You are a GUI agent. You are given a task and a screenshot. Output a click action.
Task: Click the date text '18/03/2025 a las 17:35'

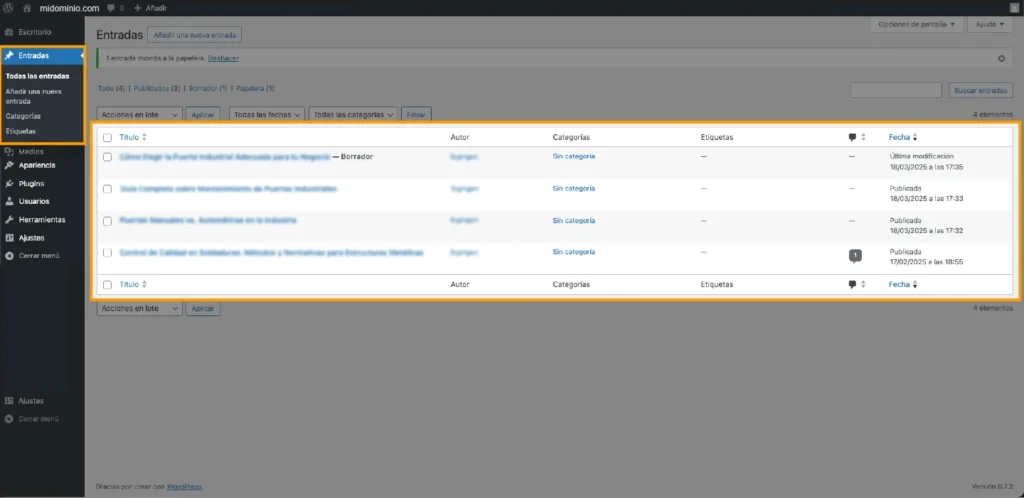(x=926, y=167)
